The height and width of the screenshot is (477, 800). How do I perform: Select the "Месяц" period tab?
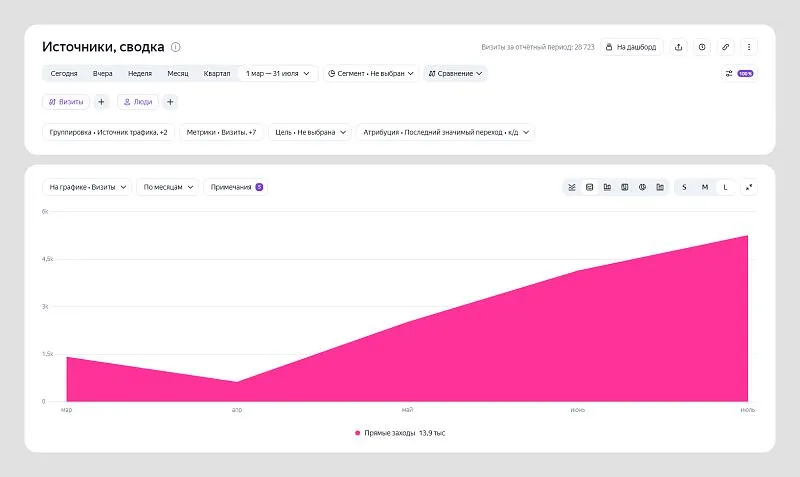(178, 73)
